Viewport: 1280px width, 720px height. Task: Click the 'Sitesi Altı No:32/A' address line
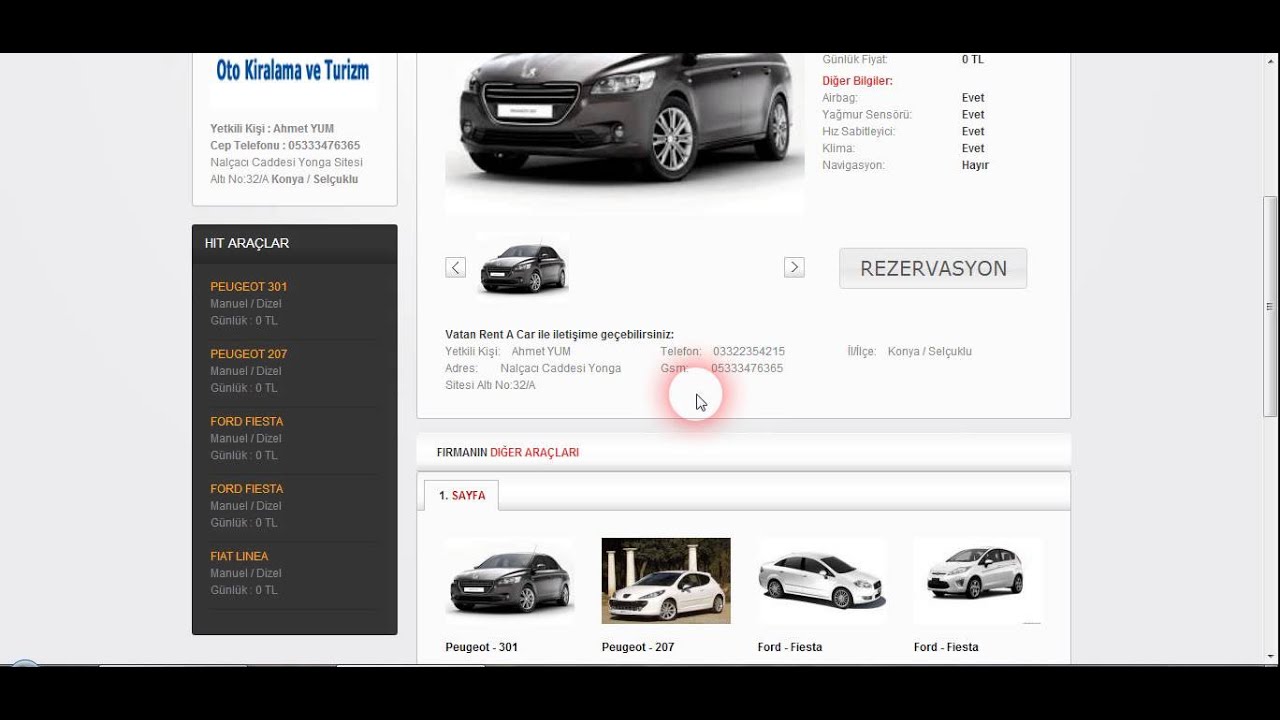[490, 385]
